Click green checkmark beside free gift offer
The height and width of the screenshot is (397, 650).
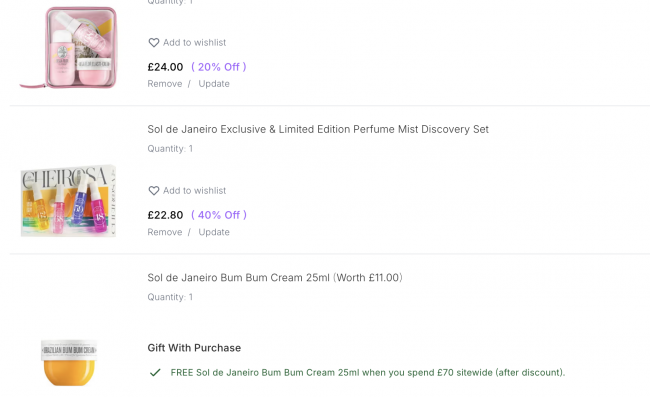coord(155,373)
